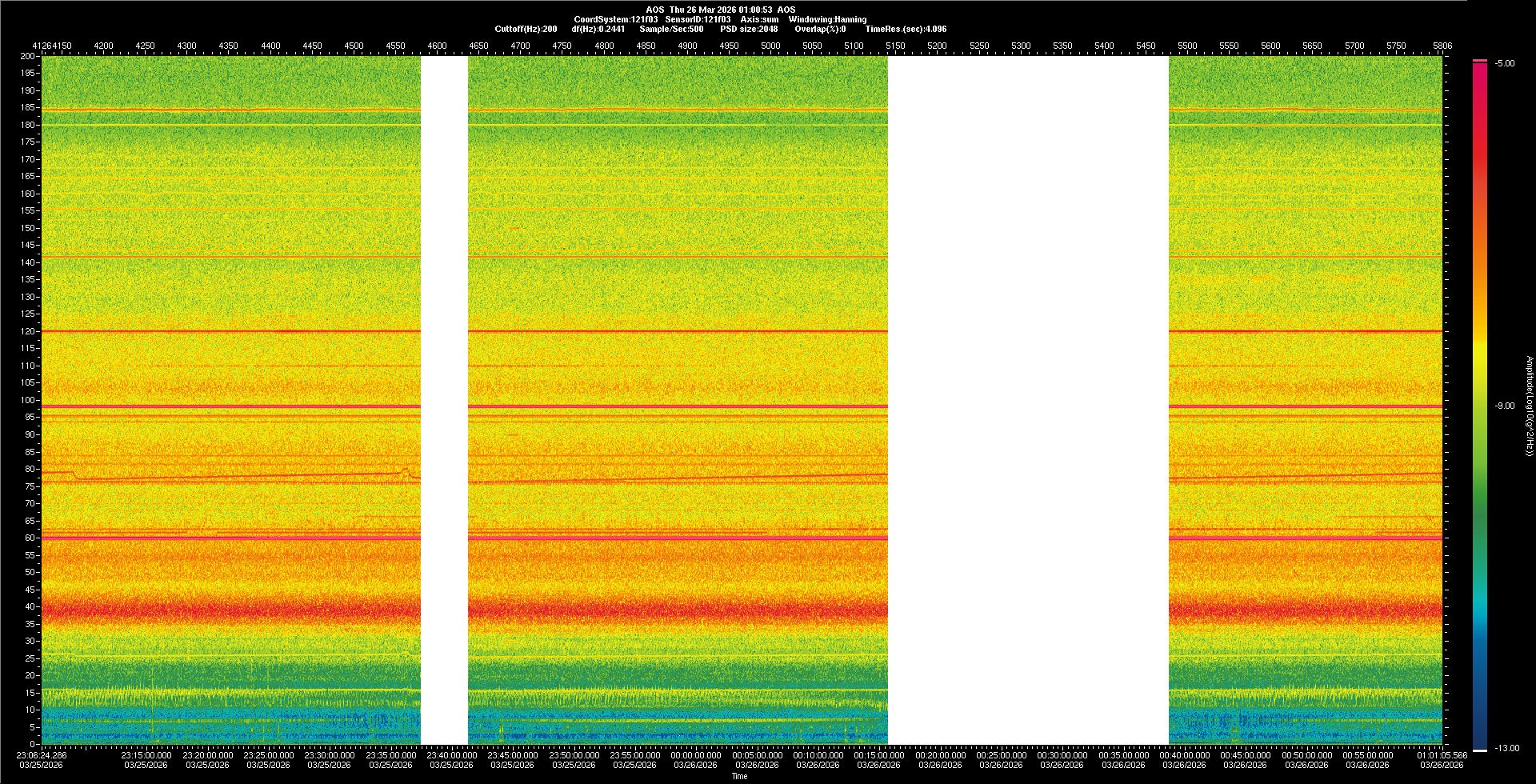Click the SensorID:121f03 label
This screenshot has height=784, width=1536.
(x=698, y=19)
